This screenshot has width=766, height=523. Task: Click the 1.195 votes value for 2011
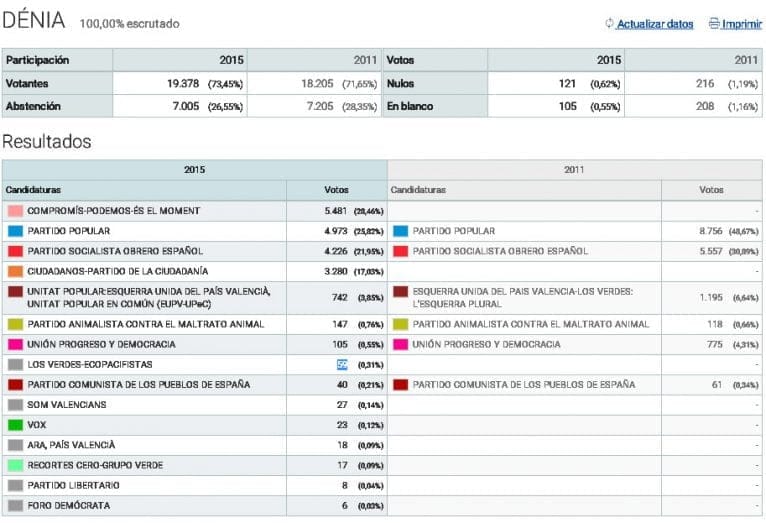pos(711,297)
